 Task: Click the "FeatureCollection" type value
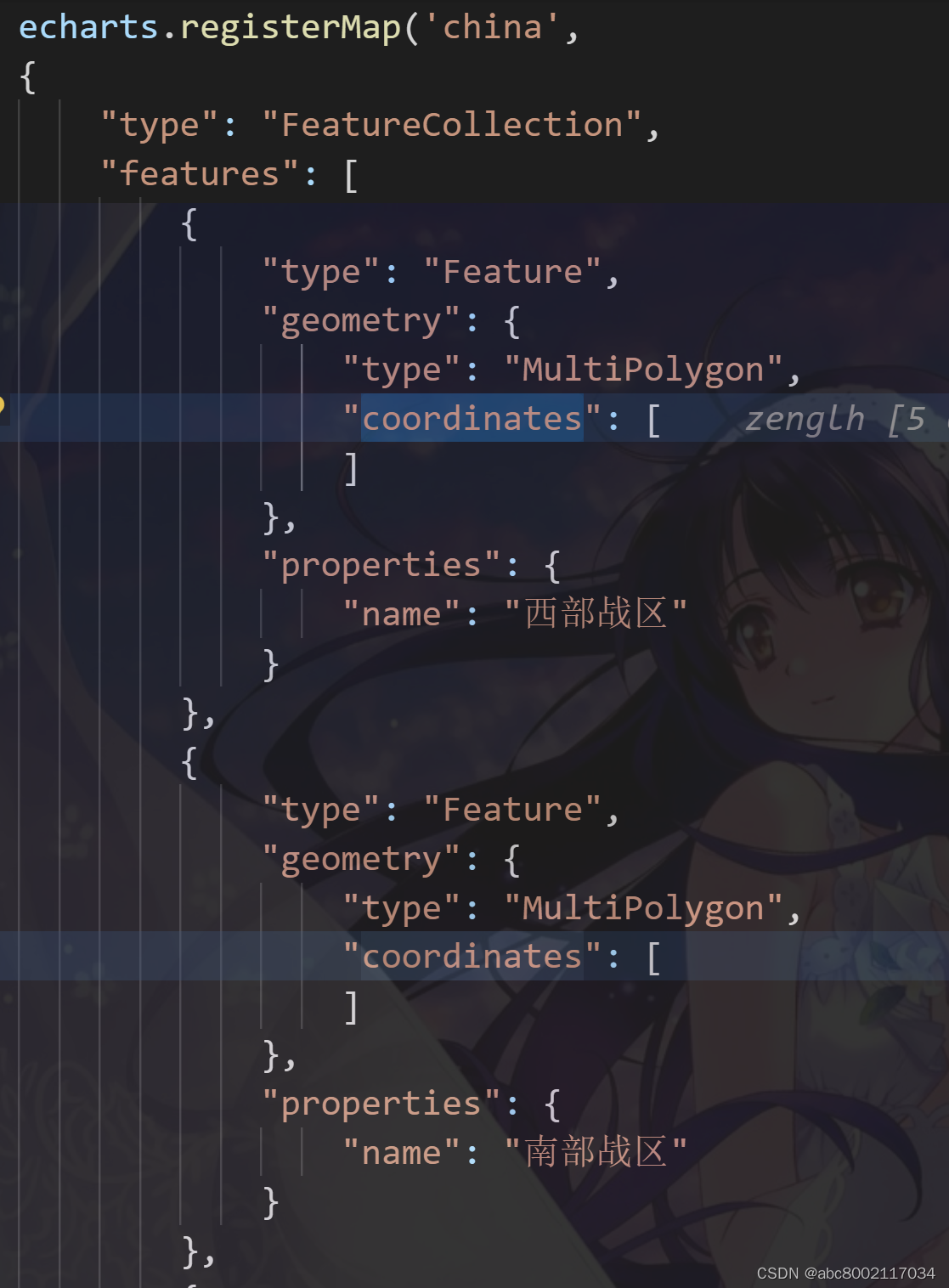click(x=451, y=125)
